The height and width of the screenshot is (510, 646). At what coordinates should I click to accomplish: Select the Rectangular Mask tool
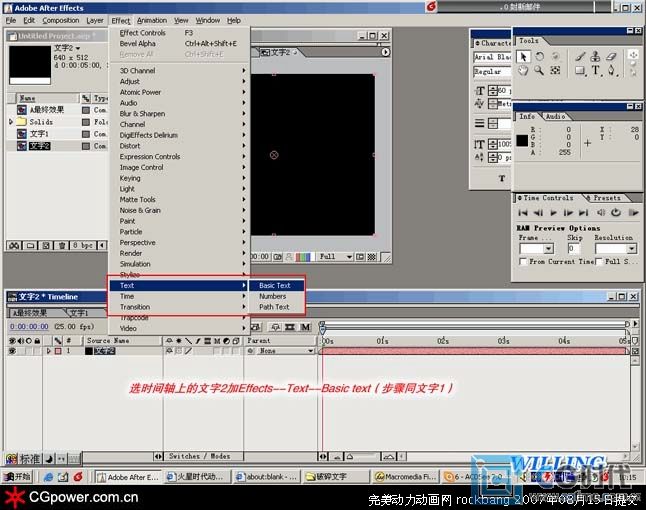580,71
